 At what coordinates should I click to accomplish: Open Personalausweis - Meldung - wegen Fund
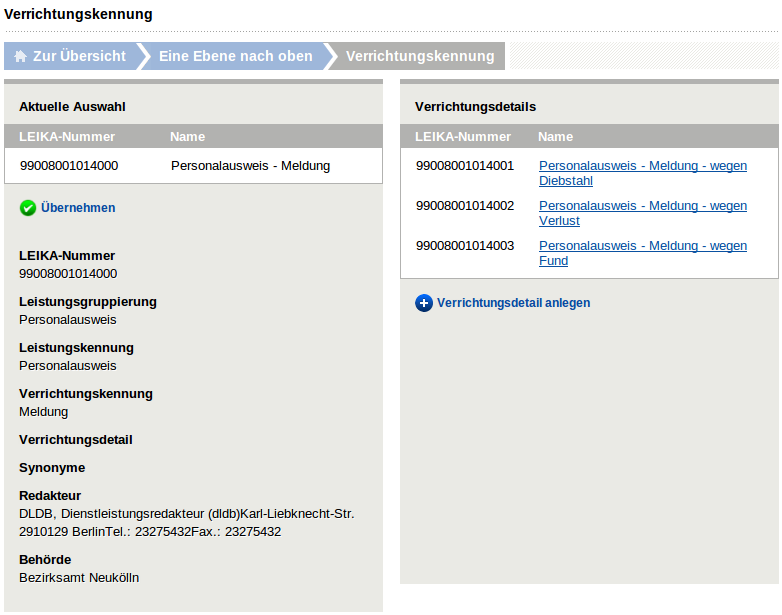click(x=643, y=253)
